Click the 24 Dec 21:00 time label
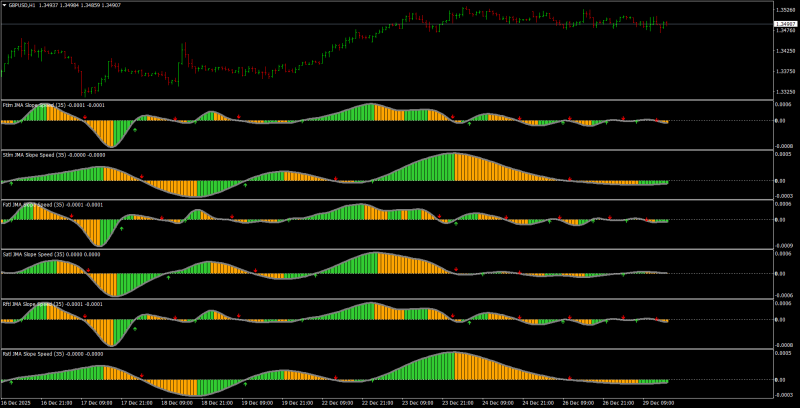This screenshot has width=800, height=408. point(538,403)
